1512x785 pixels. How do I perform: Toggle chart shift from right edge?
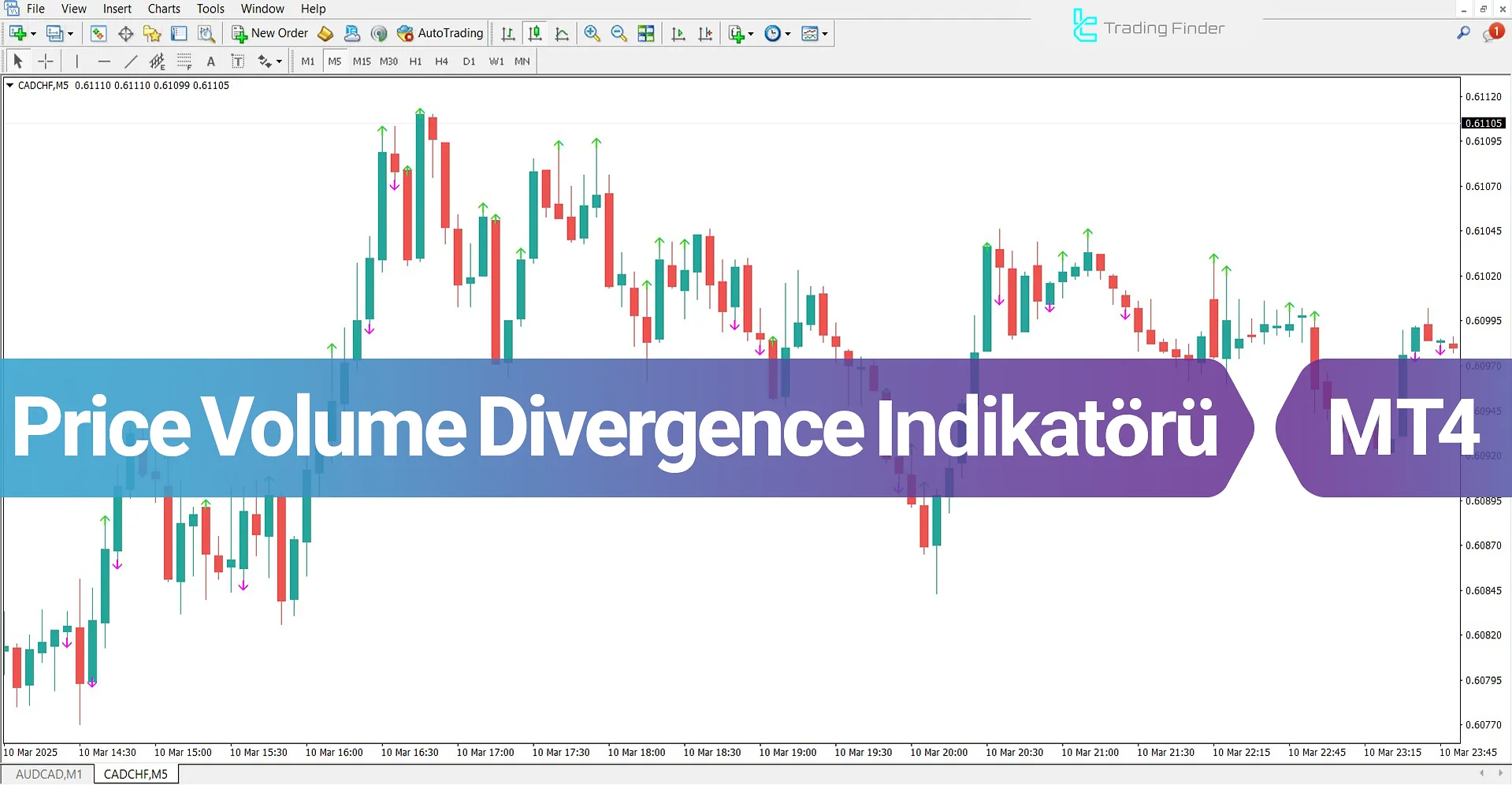click(705, 33)
